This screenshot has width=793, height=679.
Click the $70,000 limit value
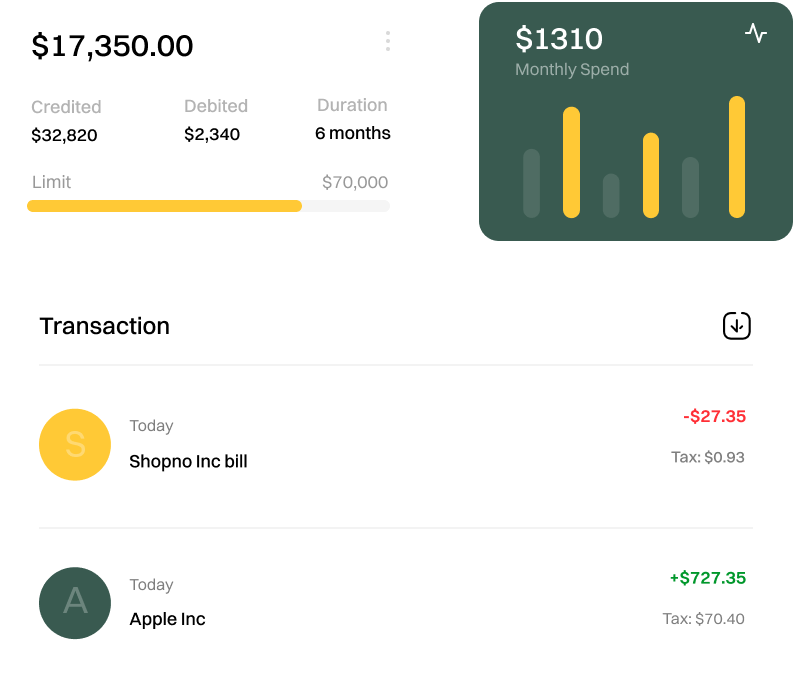(x=355, y=183)
